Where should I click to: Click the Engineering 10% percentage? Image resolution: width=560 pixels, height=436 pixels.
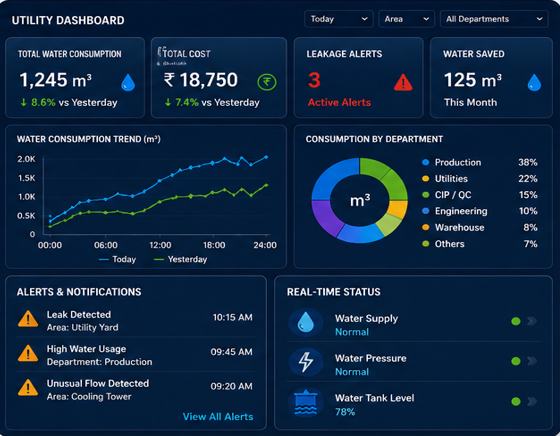point(528,211)
